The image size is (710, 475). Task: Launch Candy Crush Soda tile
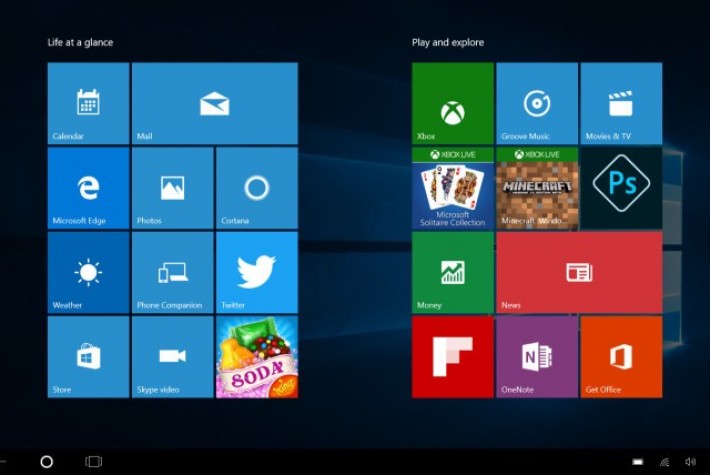click(x=257, y=357)
